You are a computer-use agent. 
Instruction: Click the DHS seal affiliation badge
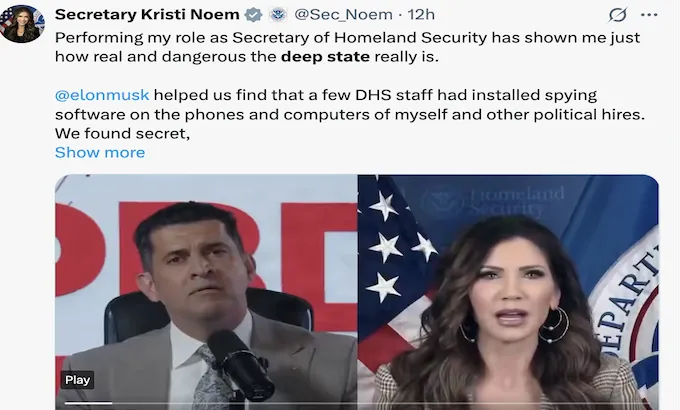(x=278, y=15)
